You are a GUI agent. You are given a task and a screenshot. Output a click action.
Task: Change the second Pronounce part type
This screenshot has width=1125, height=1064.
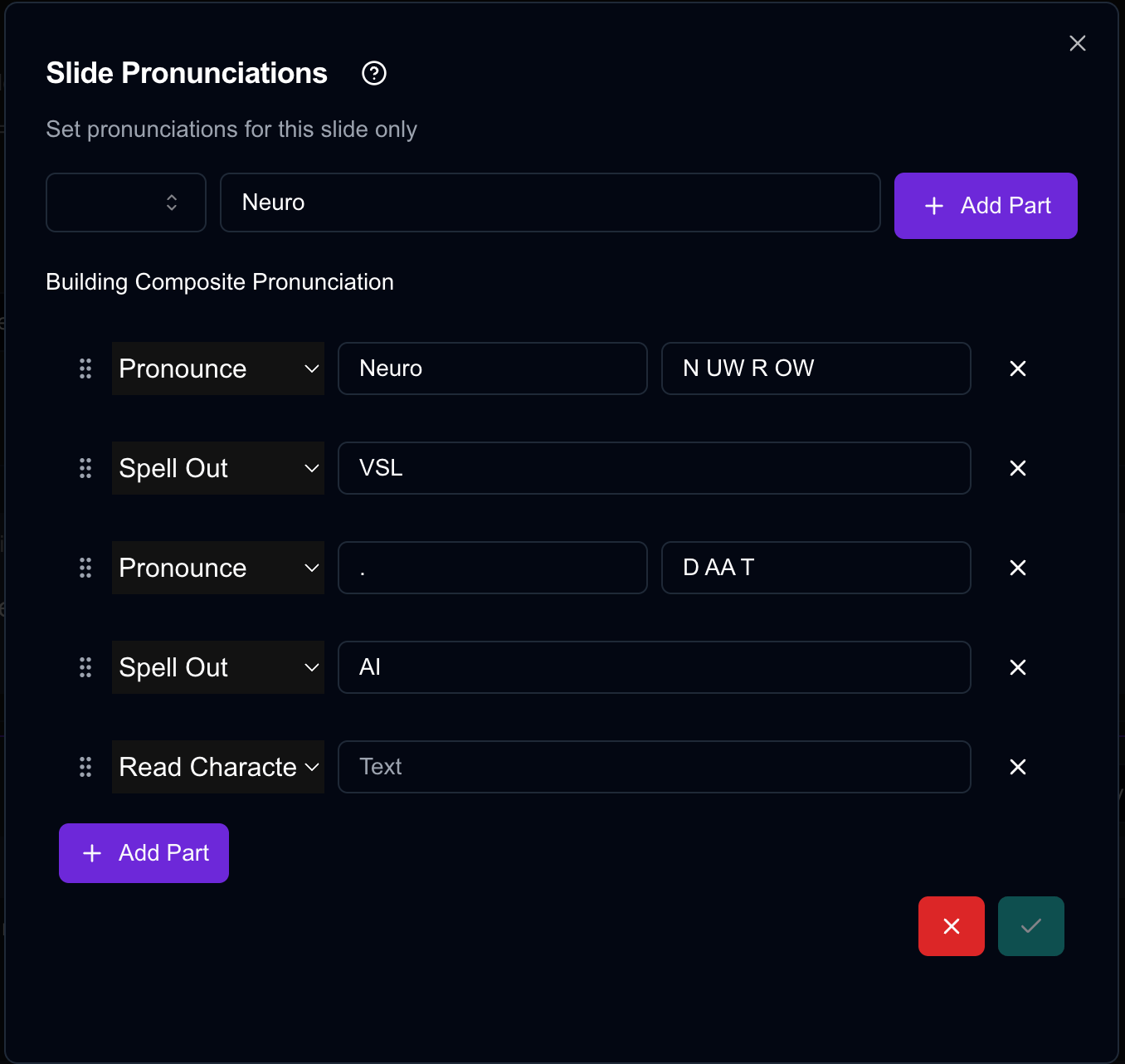(x=217, y=568)
